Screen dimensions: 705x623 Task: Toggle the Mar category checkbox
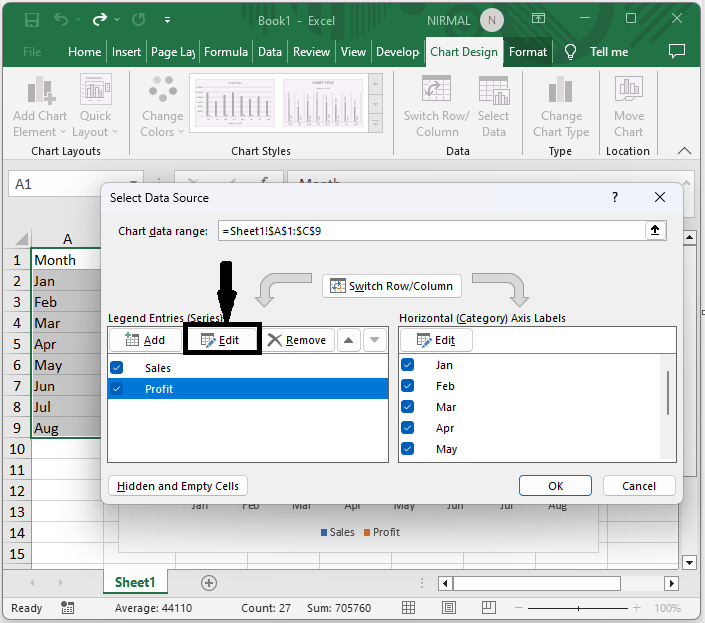click(x=408, y=407)
